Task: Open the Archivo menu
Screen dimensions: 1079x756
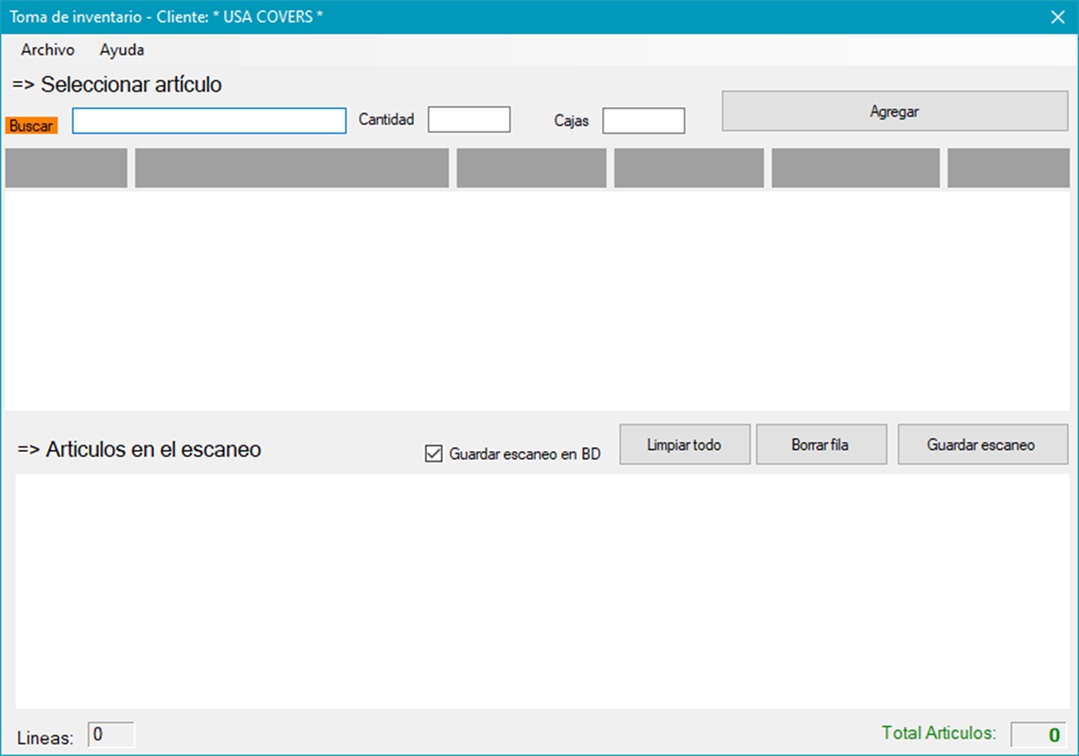Action: [47, 50]
